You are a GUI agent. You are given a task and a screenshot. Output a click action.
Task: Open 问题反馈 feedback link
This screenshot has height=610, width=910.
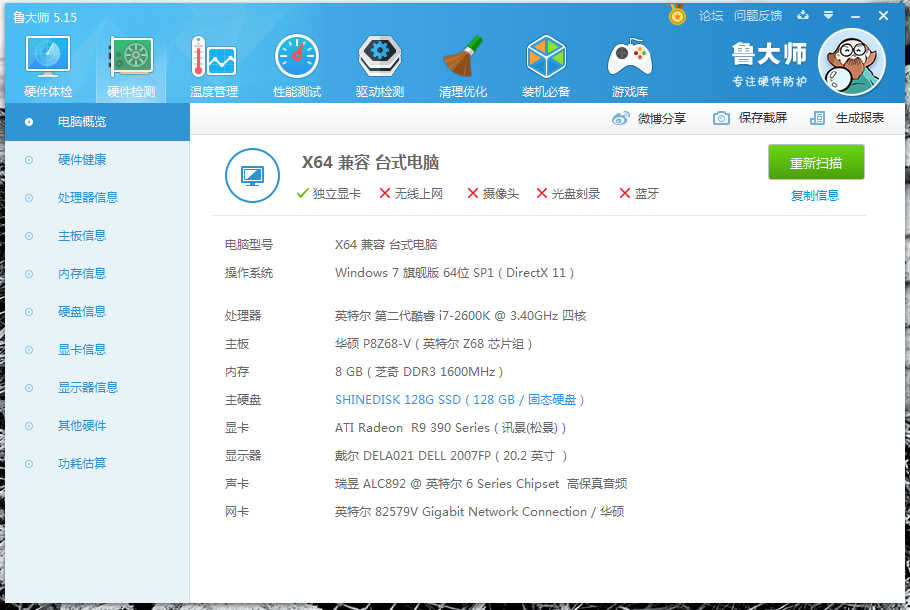[x=758, y=16]
